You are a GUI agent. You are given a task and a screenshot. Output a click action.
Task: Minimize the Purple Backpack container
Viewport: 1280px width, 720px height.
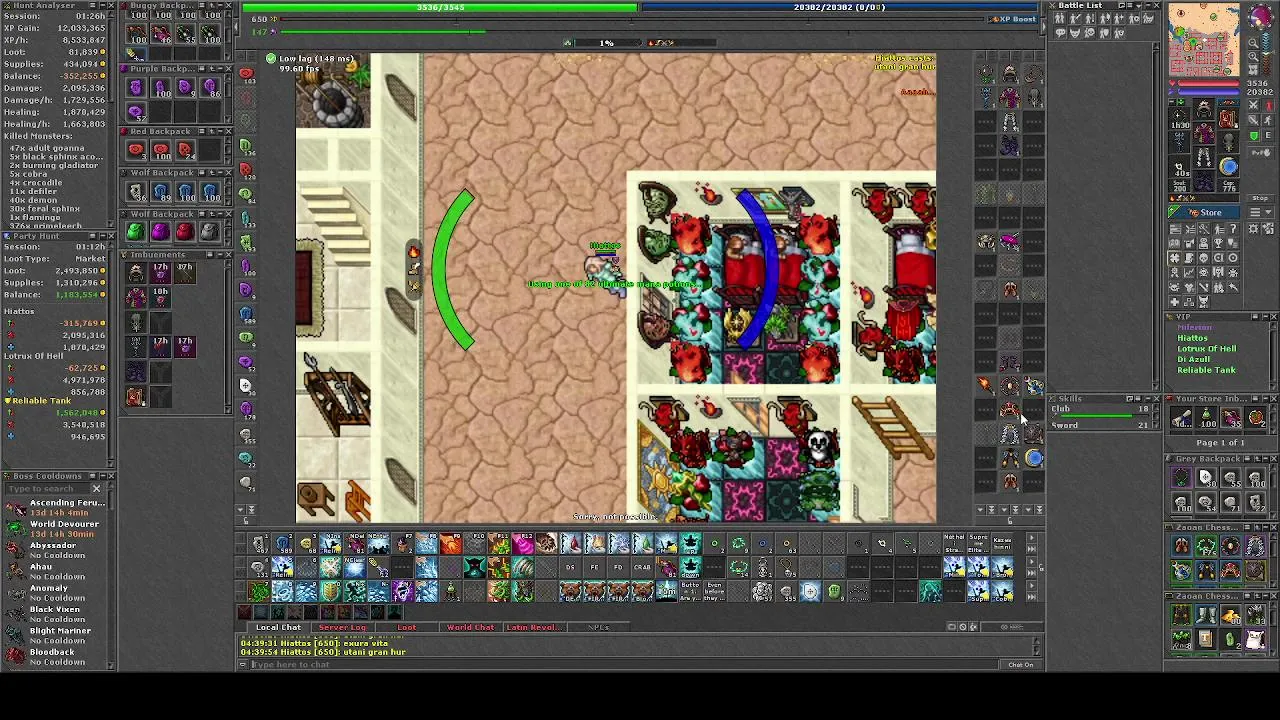218,69
